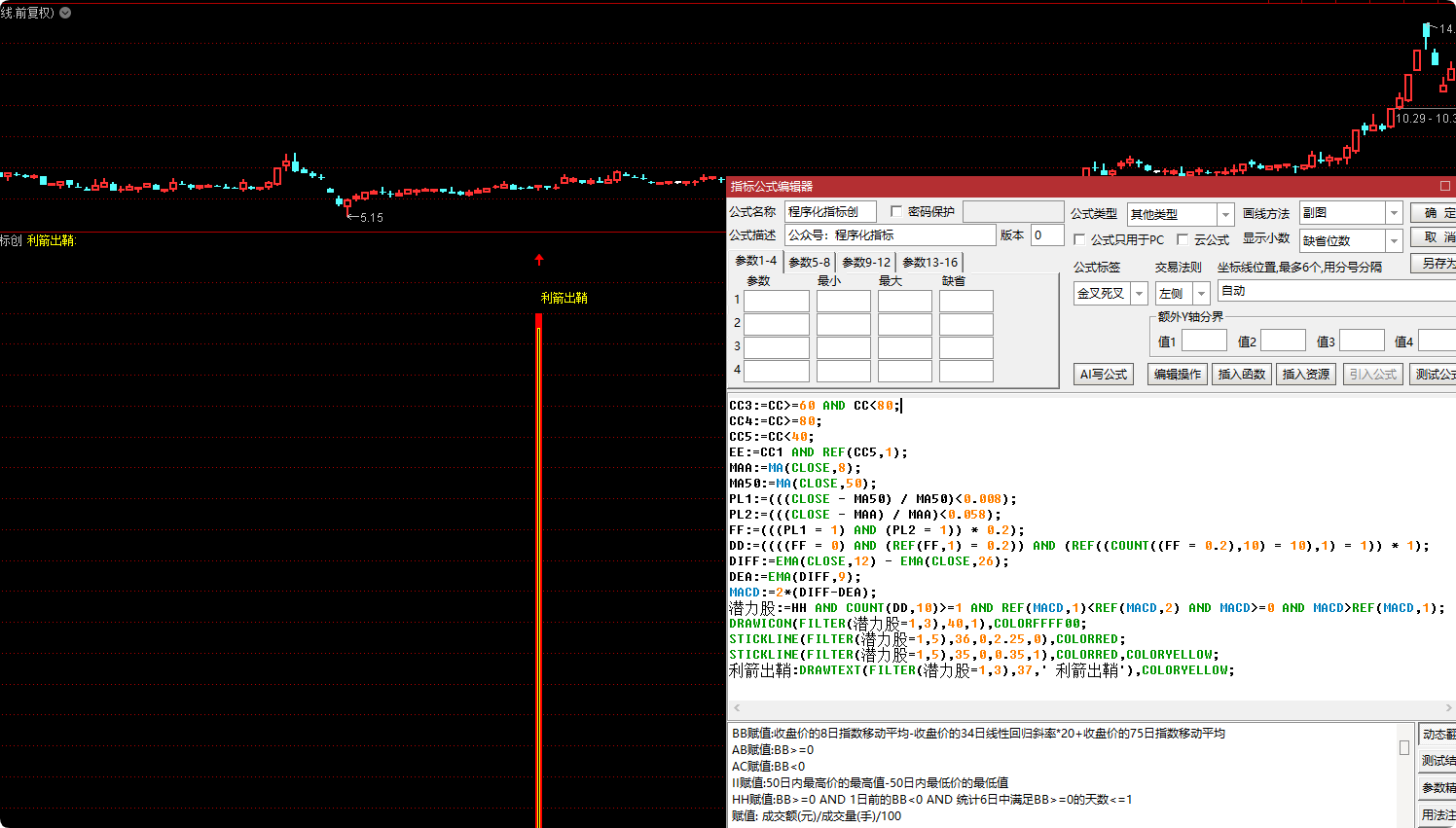Click the AI写公式 button

click(1103, 374)
